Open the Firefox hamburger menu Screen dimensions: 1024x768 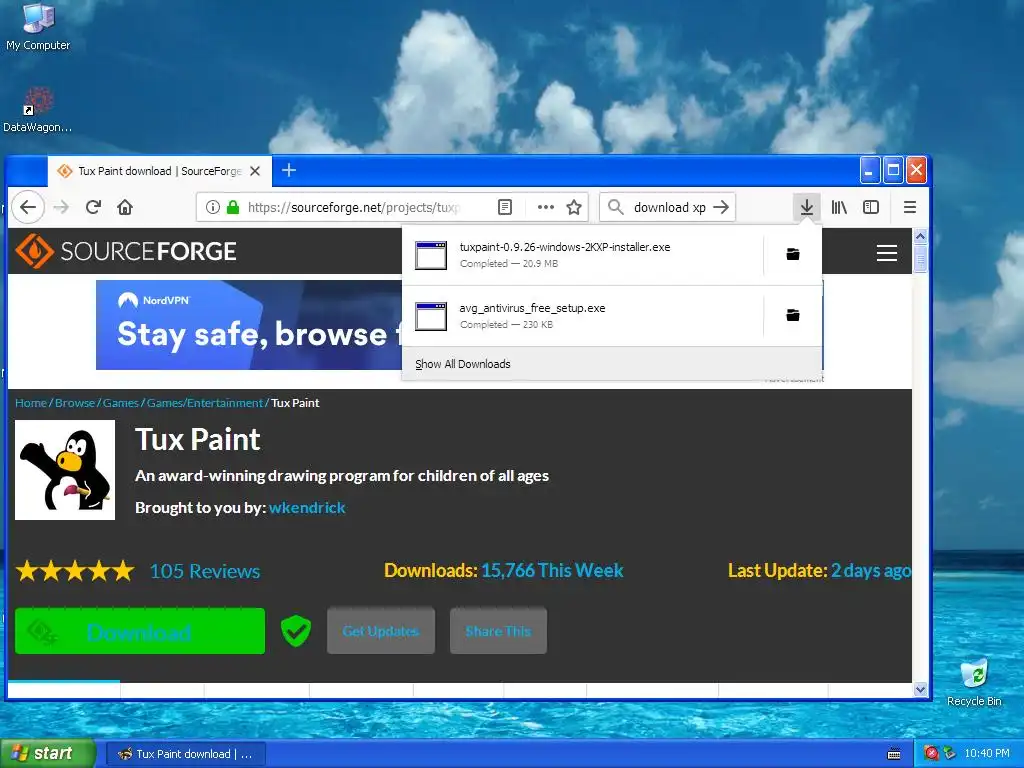(910, 207)
